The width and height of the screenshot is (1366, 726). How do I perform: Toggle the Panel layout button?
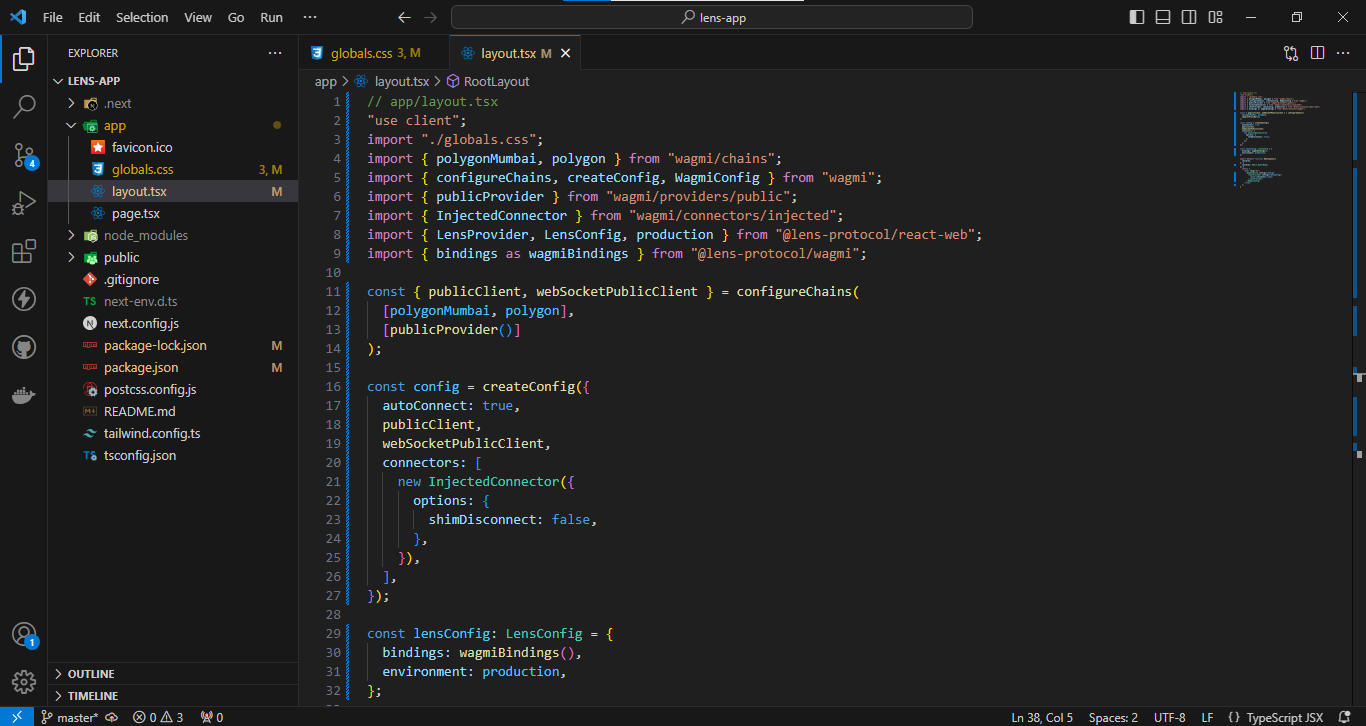tap(1163, 17)
